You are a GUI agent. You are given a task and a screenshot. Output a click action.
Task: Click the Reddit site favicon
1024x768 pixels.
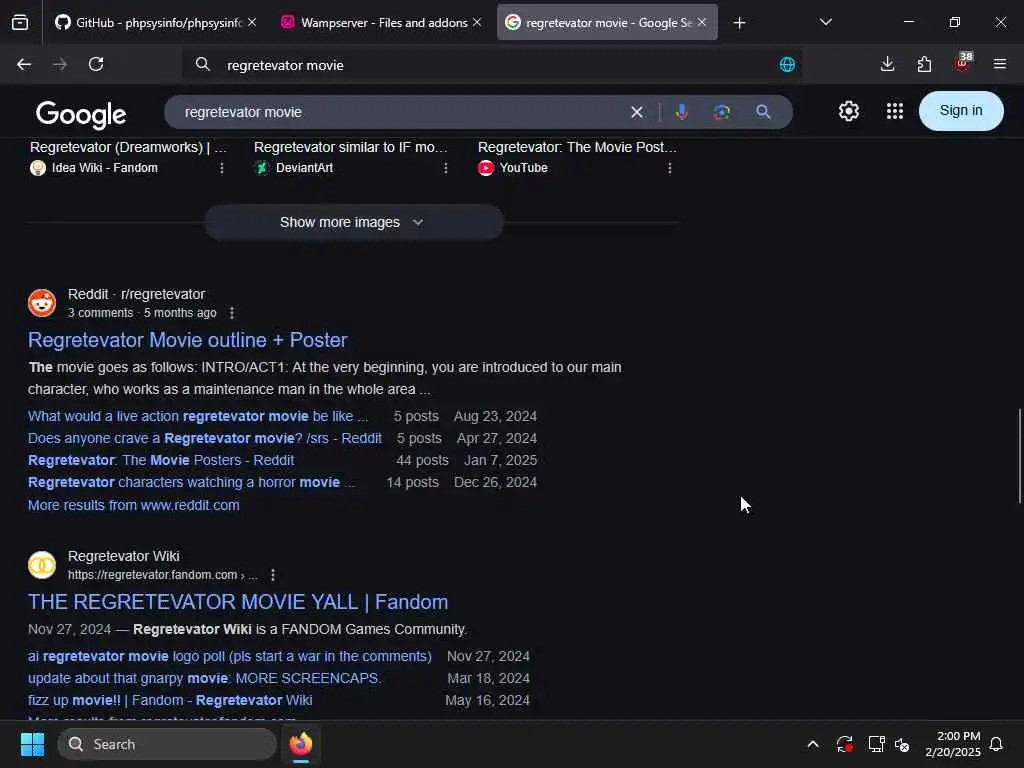click(42, 303)
